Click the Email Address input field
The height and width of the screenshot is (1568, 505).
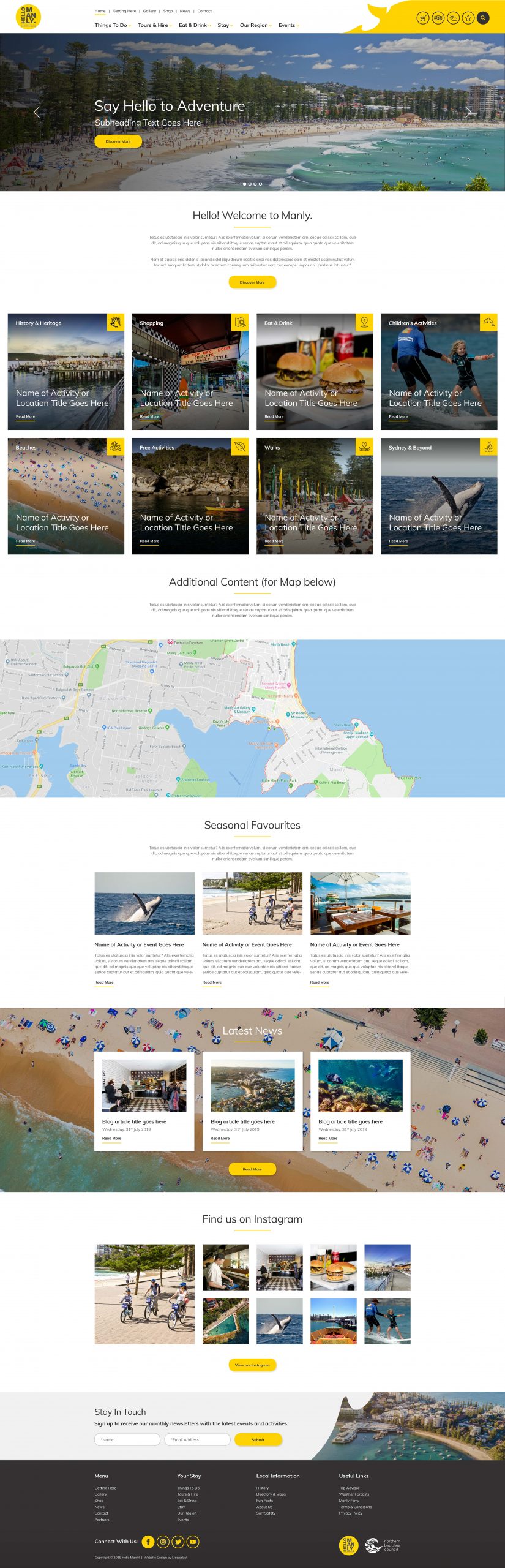coord(197,1439)
